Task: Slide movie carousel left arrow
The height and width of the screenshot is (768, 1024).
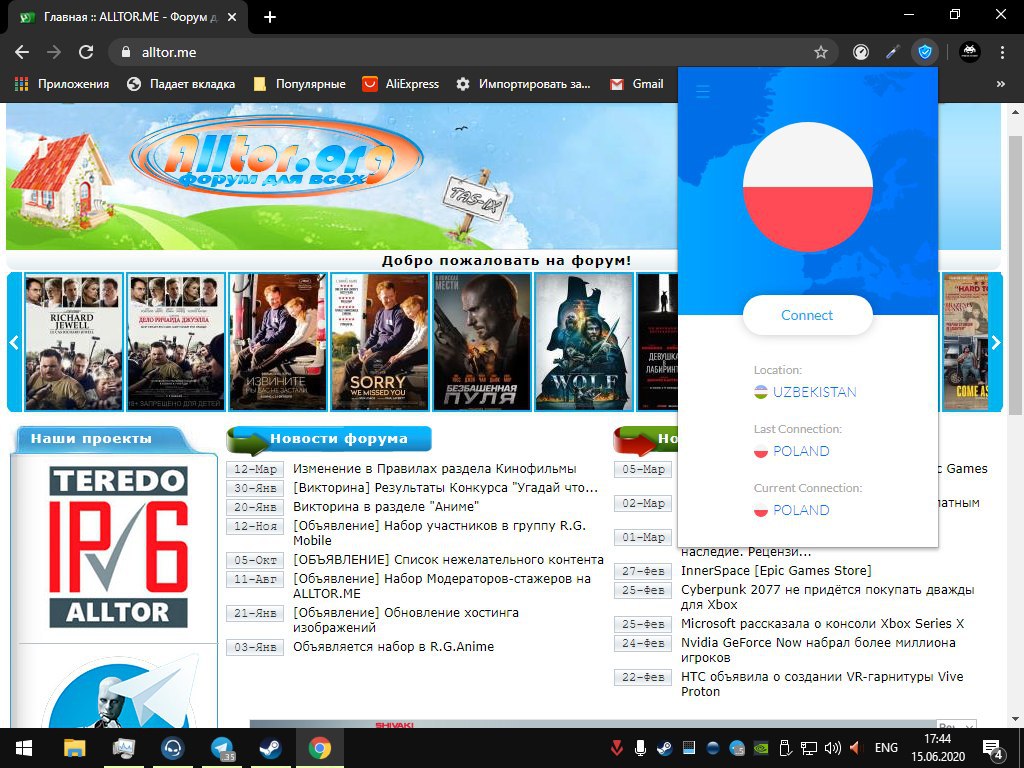Action: tap(14, 342)
